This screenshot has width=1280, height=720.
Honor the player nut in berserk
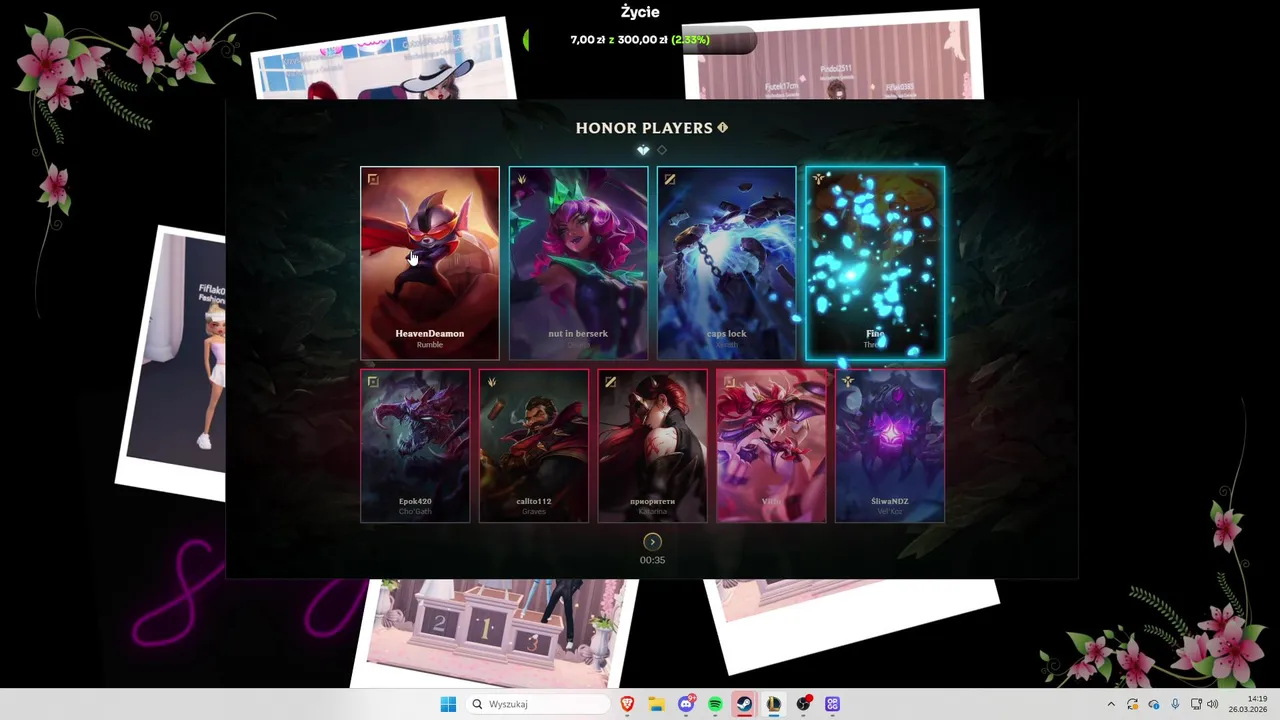click(x=578, y=263)
